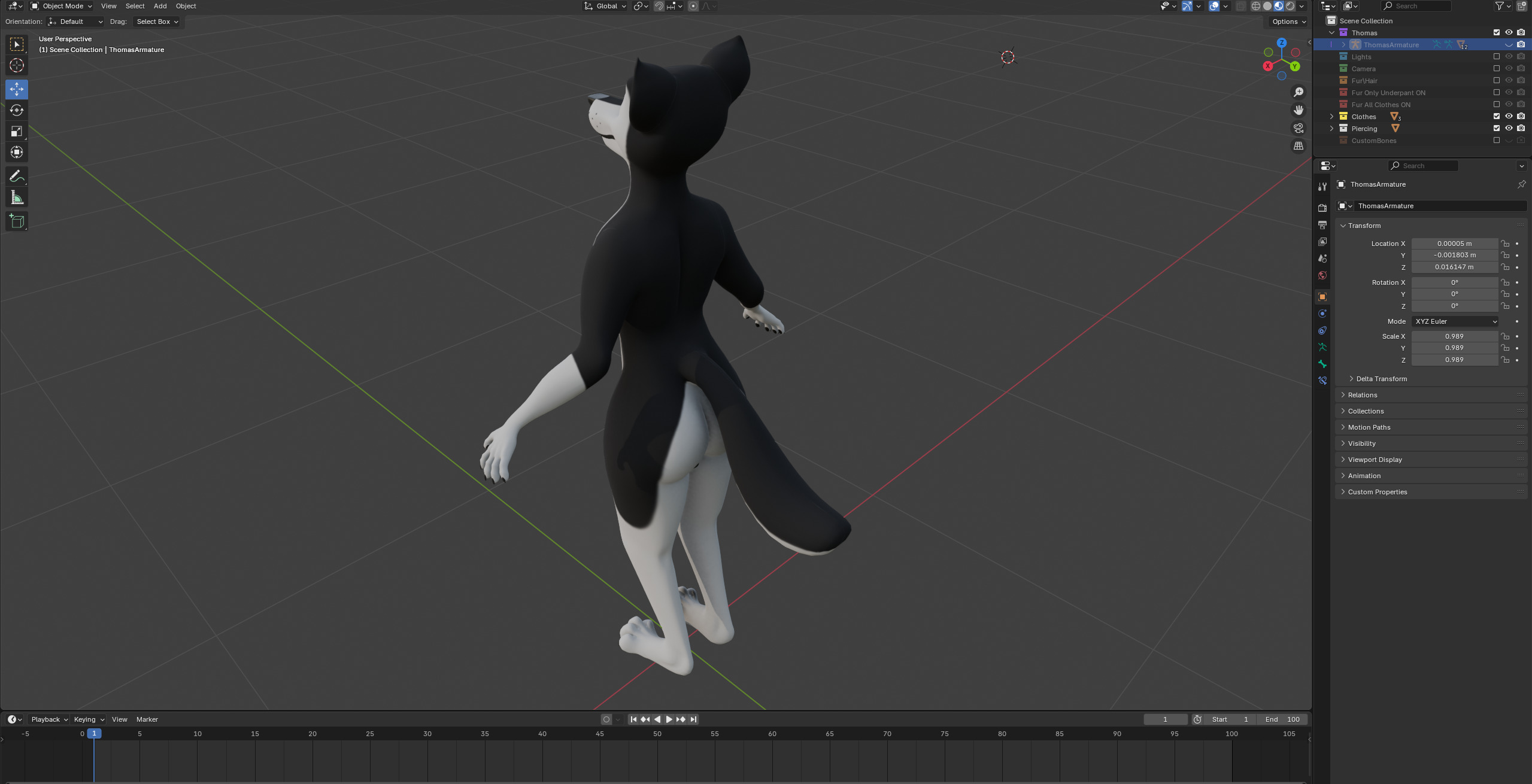Open the Object menu
Image resolution: width=1532 pixels, height=784 pixels.
[x=186, y=6]
